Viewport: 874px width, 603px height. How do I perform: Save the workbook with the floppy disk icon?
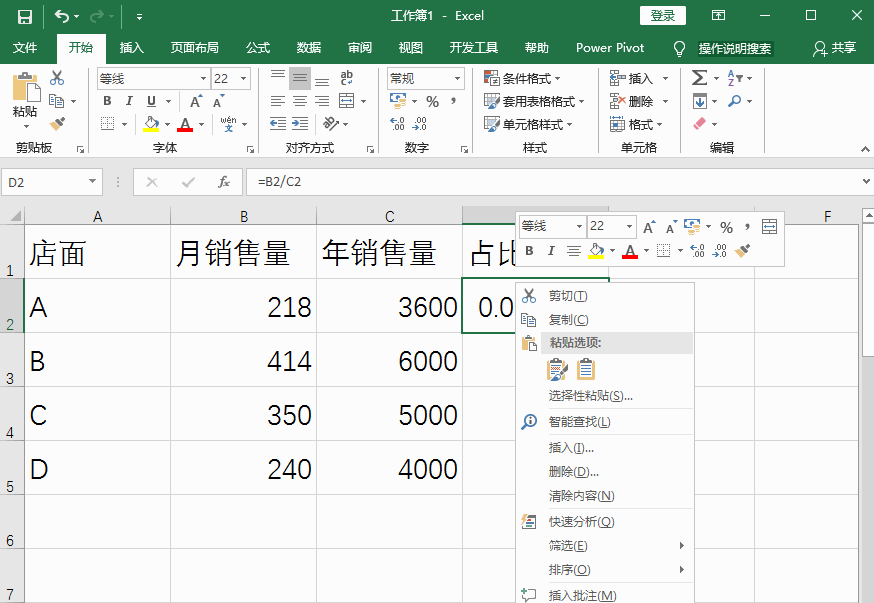point(25,17)
